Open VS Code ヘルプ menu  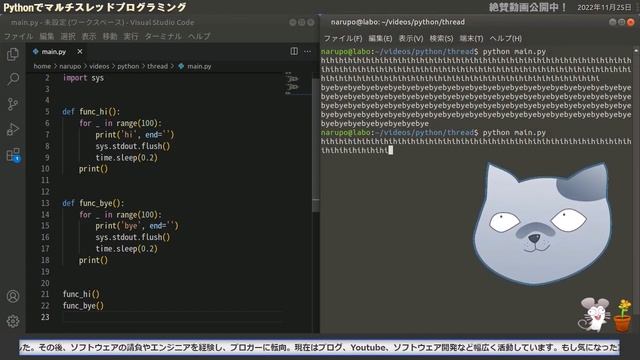coord(199,36)
